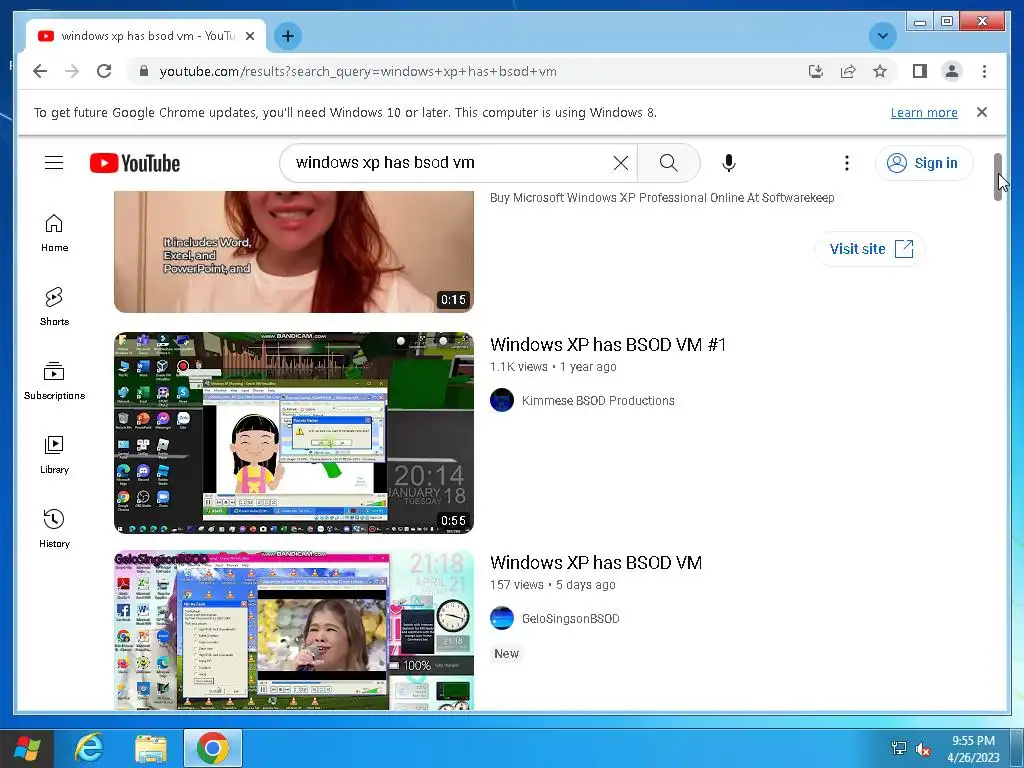Click the network icon in system tray

[x=899, y=748]
